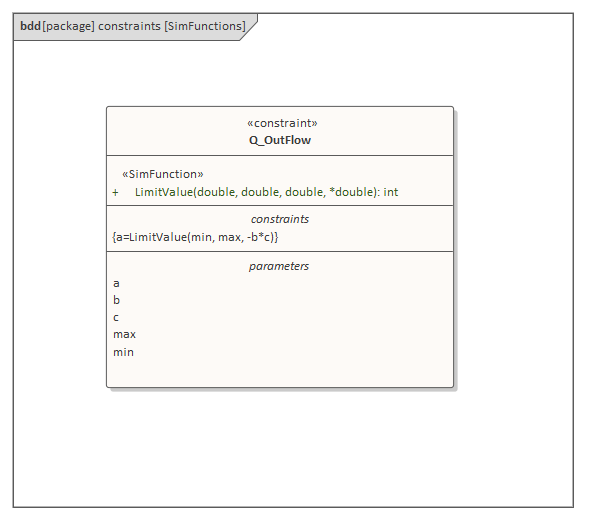Select the Q_OutFlow constraint block title
This screenshot has width=589, height=523.
[280, 140]
